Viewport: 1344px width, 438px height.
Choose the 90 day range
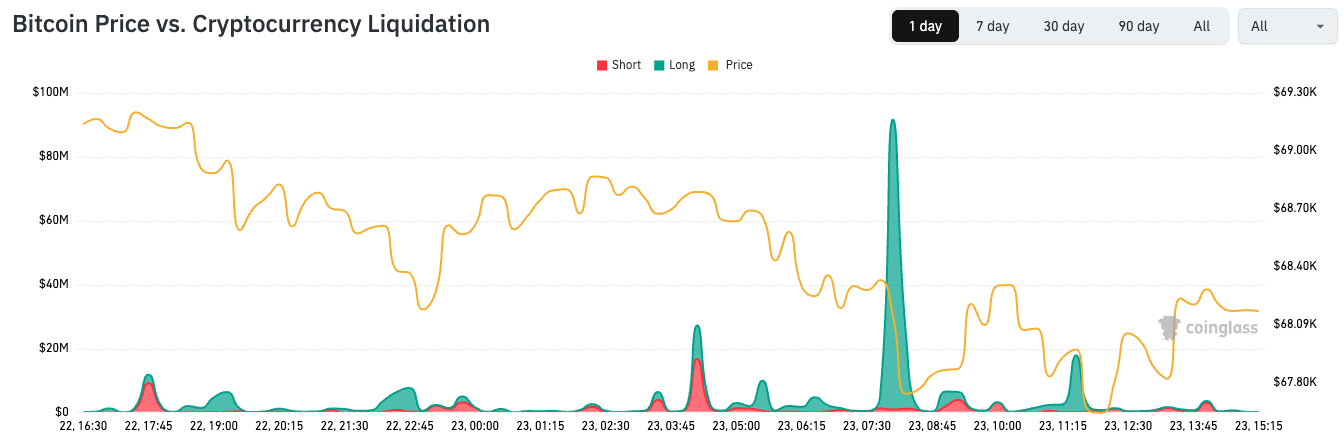pos(1139,27)
